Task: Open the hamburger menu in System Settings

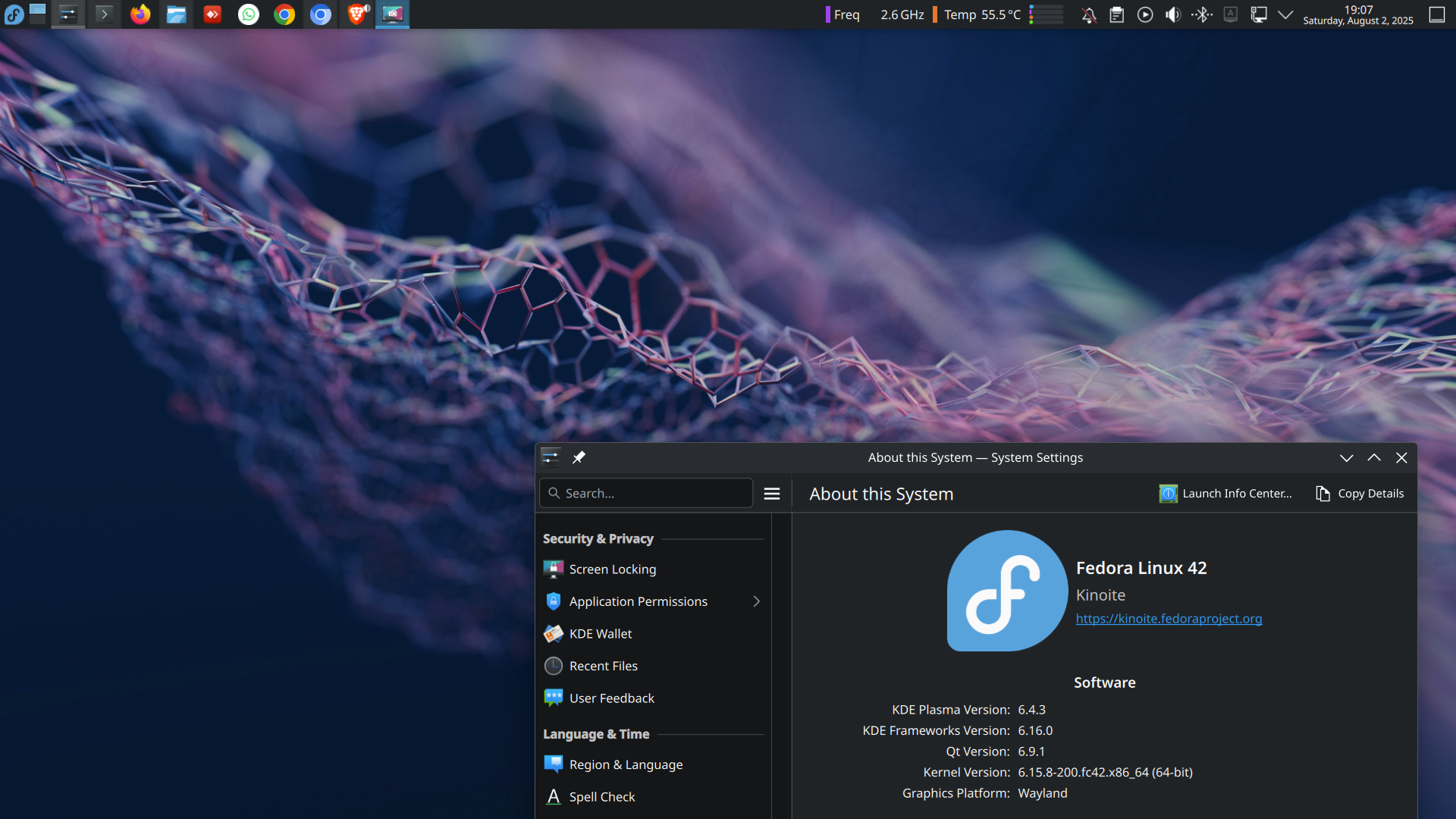Action: [x=772, y=494]
